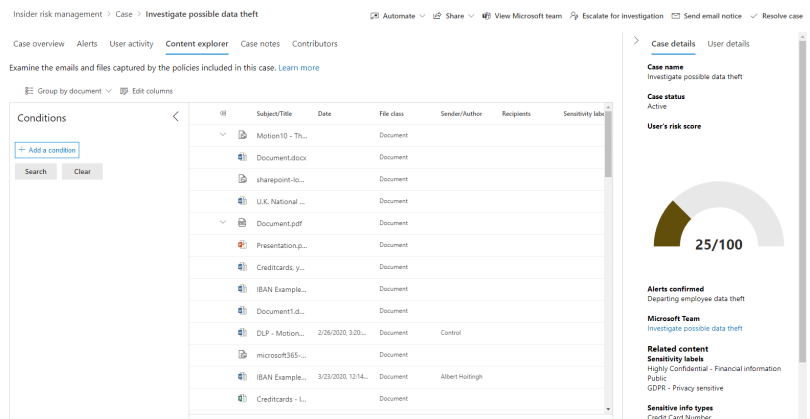Click the file icon next to Document.pdf
The width and height of the screenshot is (810, 419).
coord(242,223)
